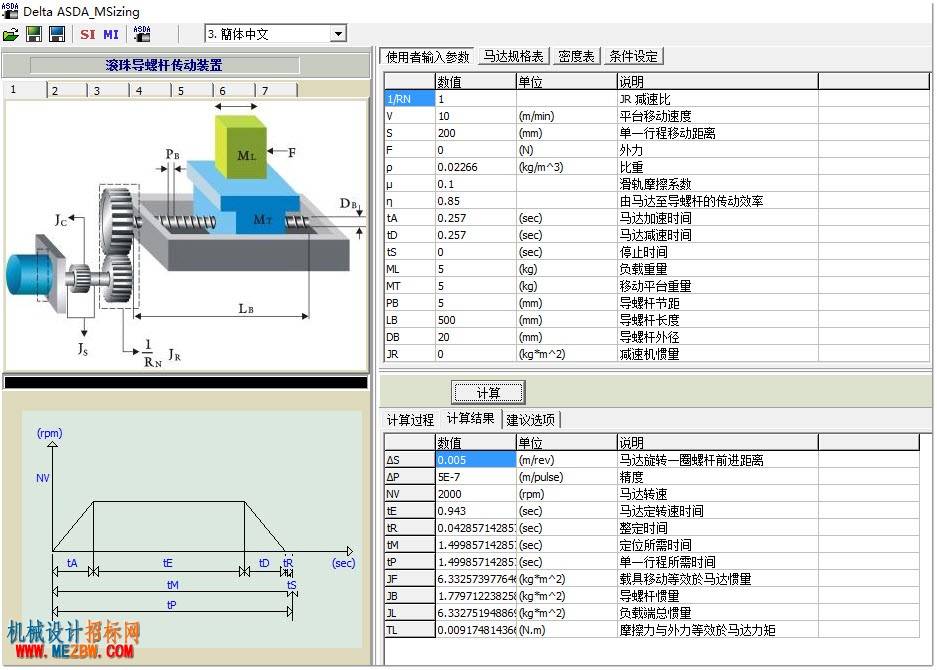This screenshot has height=670, width=937.
Task: Open the 条件设定 tab
Action: 633,56
